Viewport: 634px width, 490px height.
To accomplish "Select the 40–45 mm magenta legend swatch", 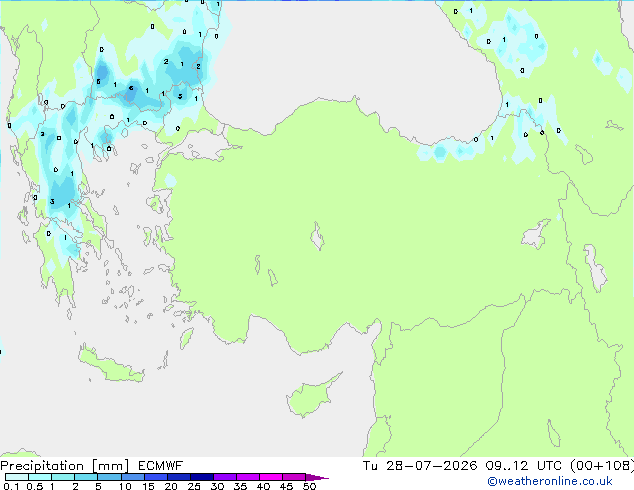I will coord(271,477).
